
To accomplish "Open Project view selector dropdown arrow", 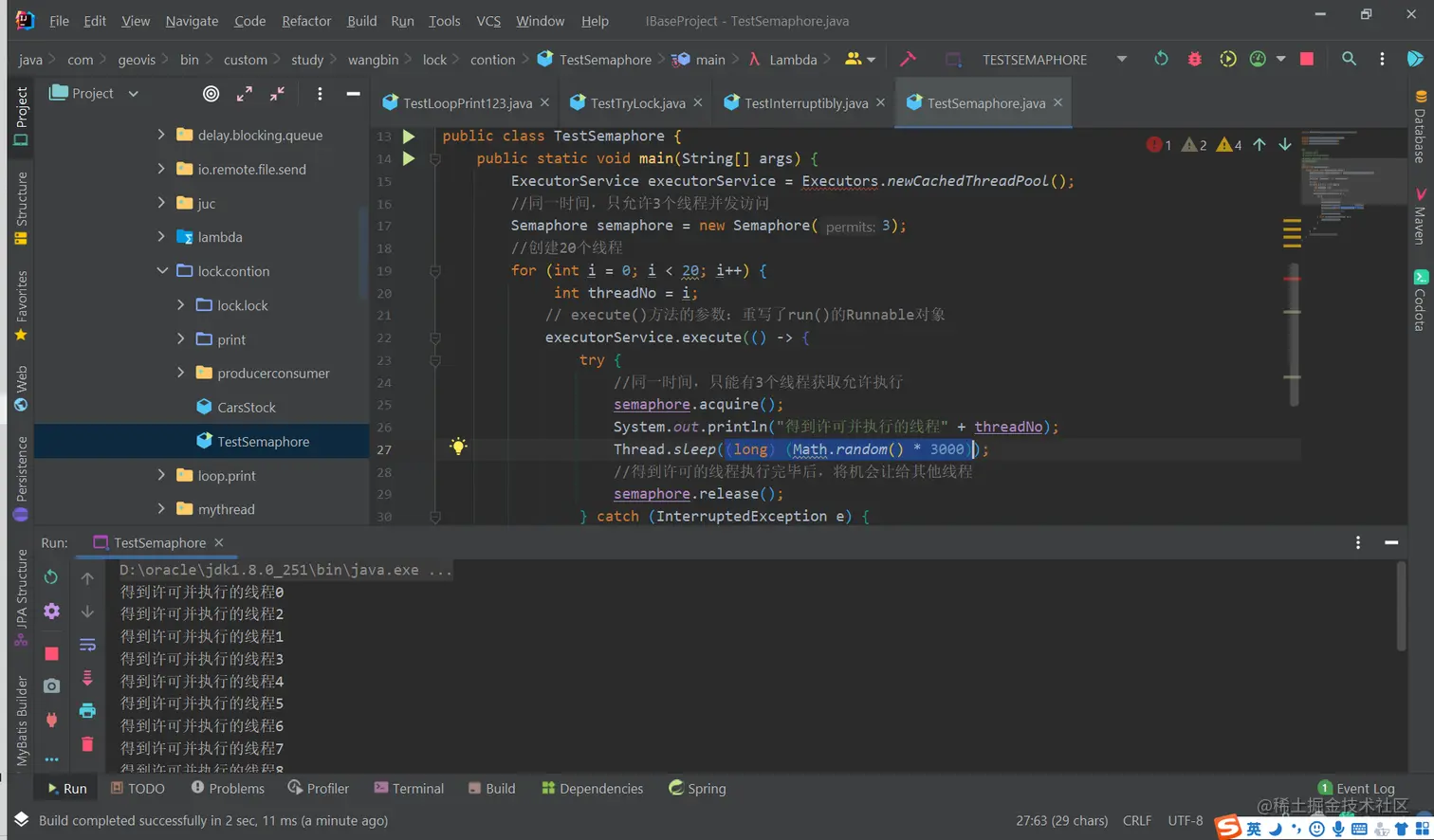I will [x=133, y=93].
